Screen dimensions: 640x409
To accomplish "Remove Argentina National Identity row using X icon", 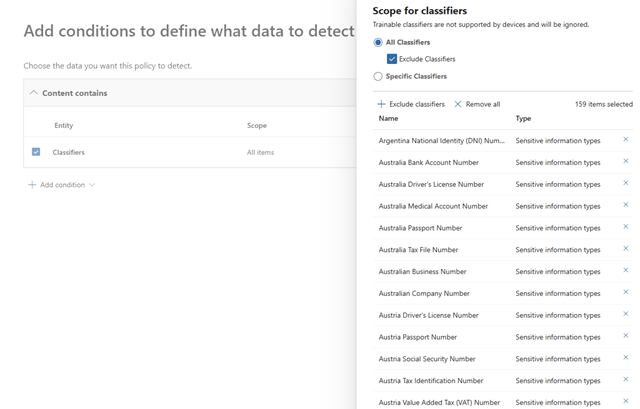I will click(626, 140).
